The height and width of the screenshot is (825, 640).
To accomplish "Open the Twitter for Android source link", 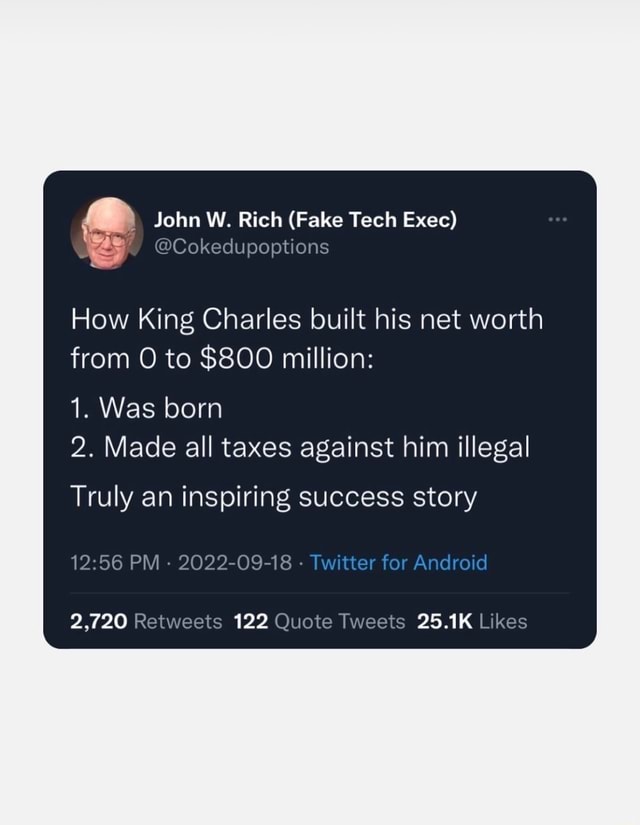I will [x=398, y=563].
